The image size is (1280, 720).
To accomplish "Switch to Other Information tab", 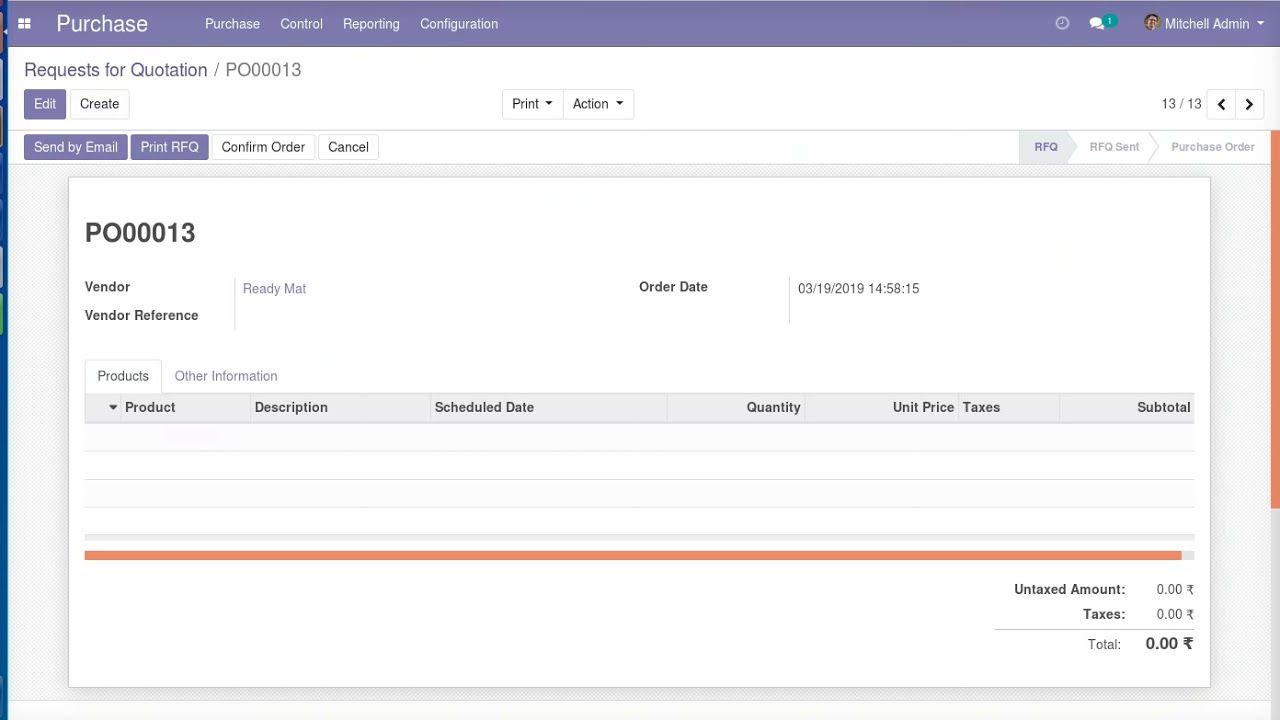I will pos(226,376).
